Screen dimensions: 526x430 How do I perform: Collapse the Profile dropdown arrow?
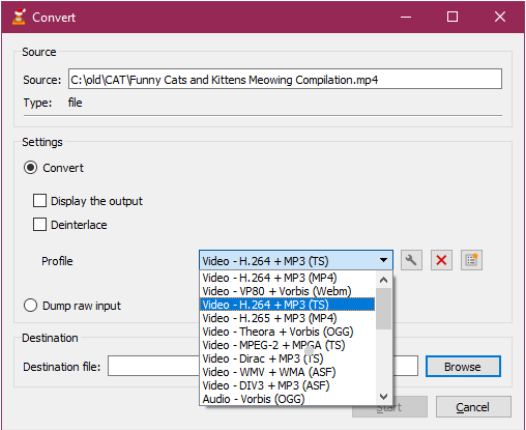point(383,260)
